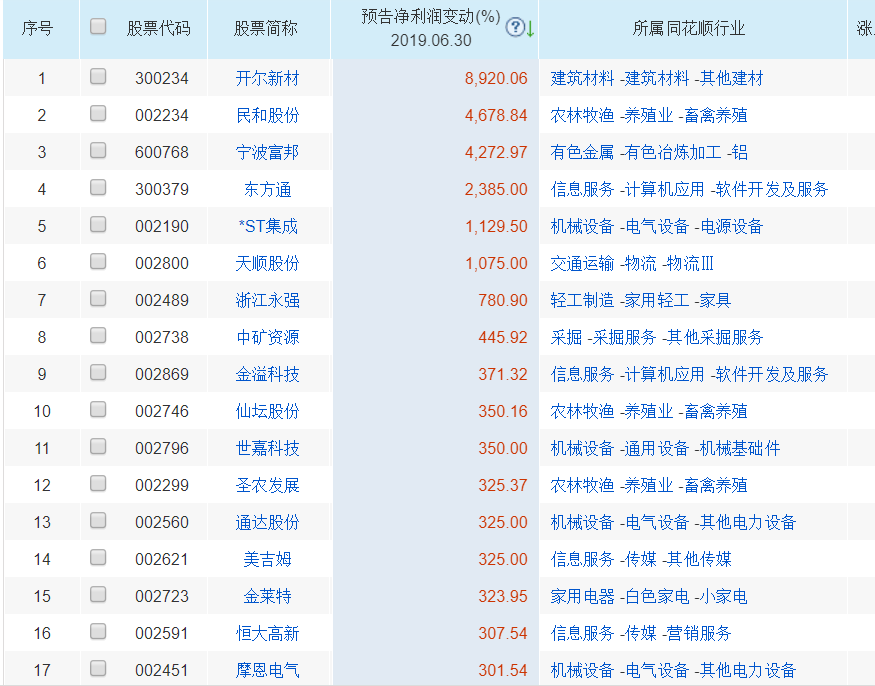875x686 pixels.
Task: Open the 东方通 stock page
Action: pyautogui.click(x=267, y=189)
